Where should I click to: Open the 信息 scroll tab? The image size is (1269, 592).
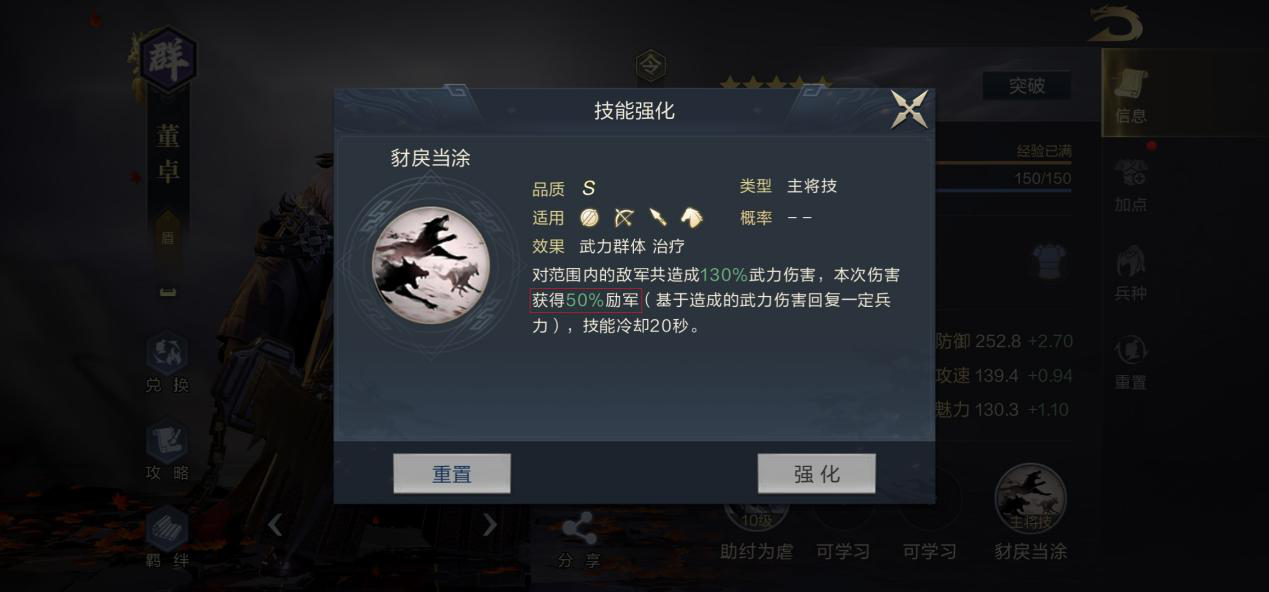(1131, 96)
